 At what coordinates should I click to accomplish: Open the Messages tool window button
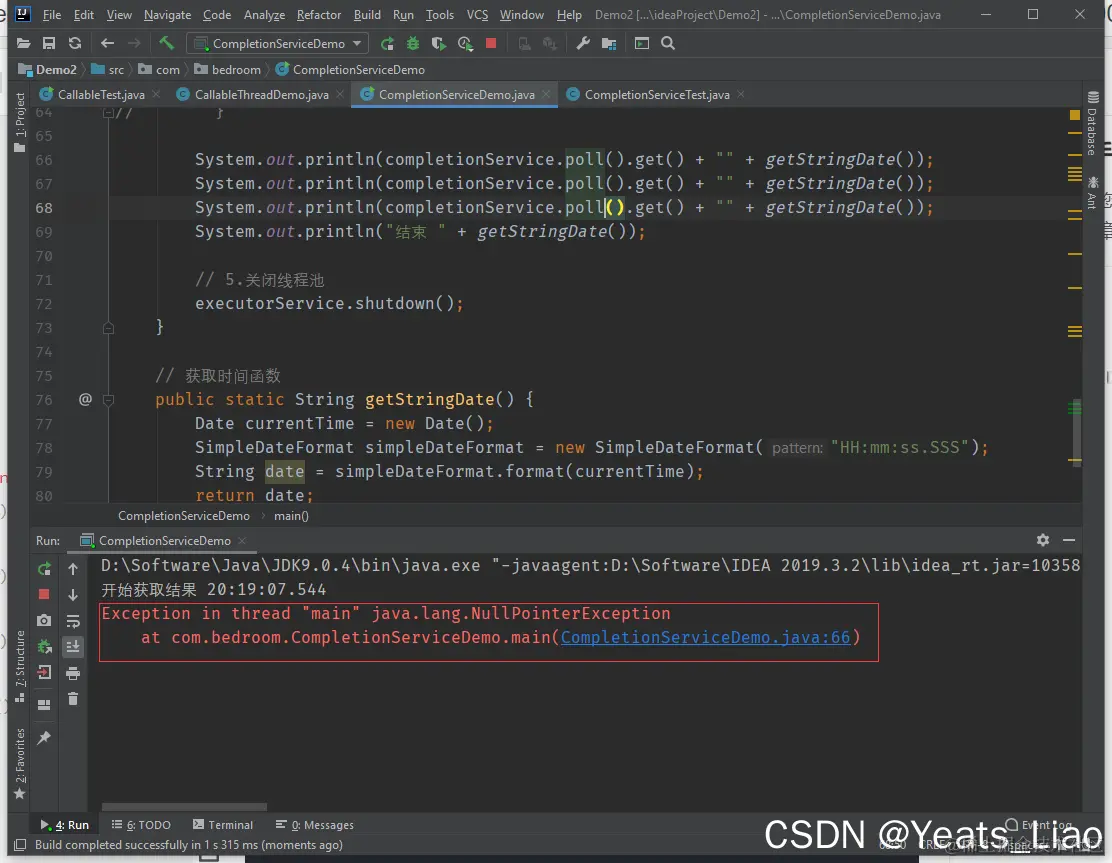(x=314, y=825)
